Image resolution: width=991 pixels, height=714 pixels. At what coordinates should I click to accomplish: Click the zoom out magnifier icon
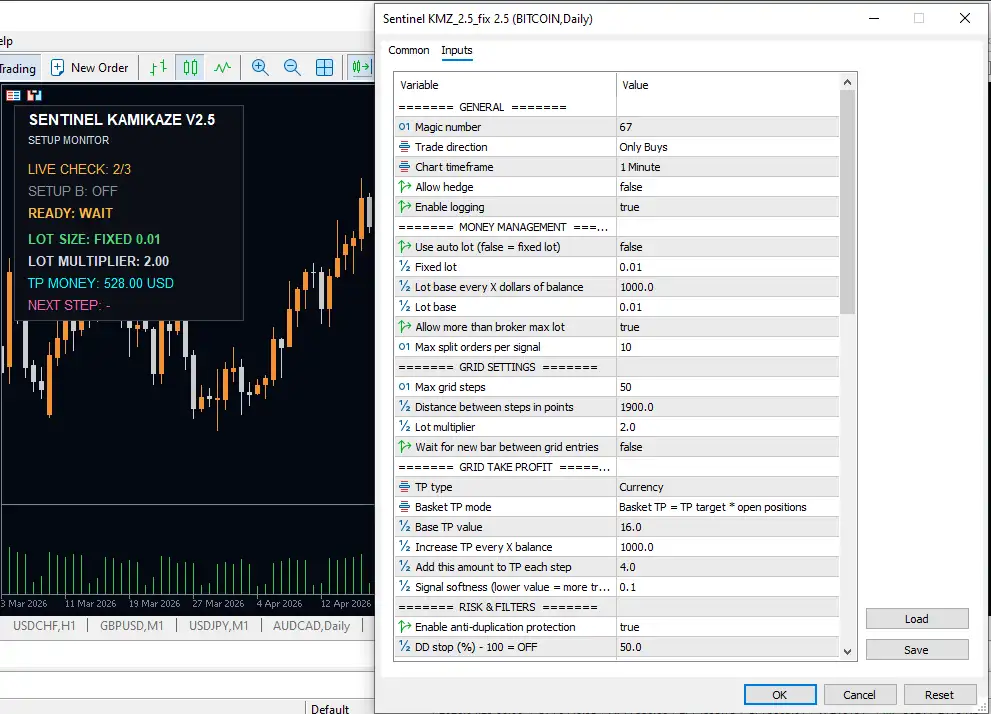[292, 67]
